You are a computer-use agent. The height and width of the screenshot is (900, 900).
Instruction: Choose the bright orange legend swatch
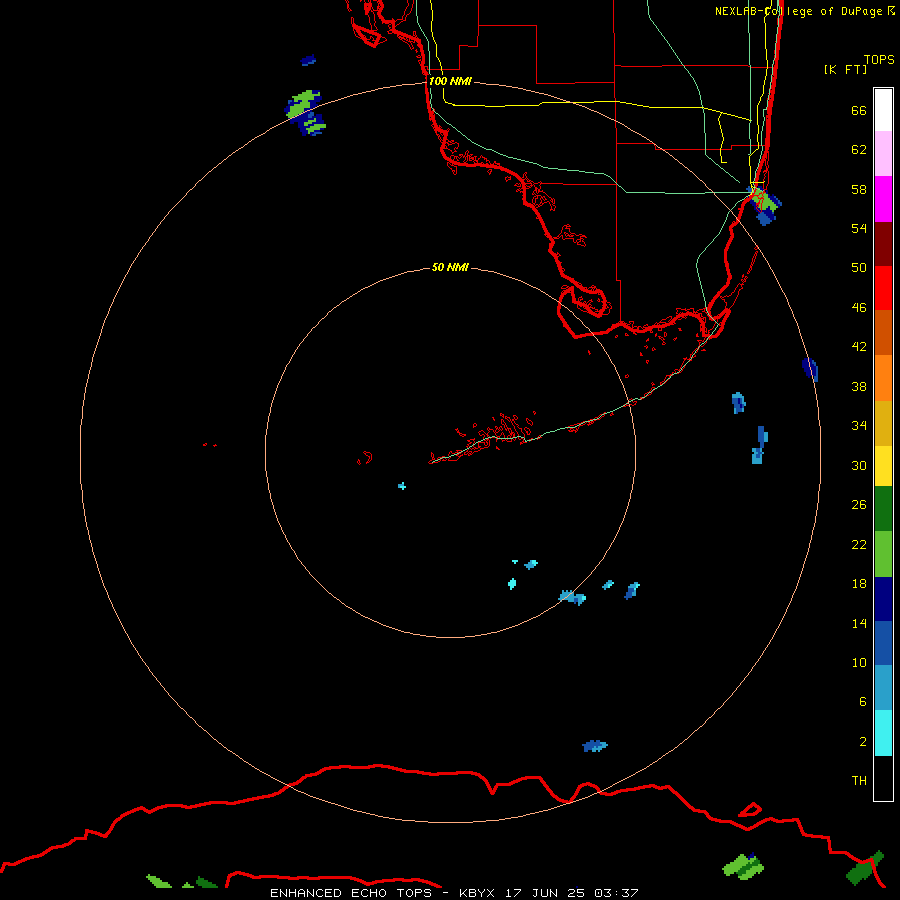883,377
